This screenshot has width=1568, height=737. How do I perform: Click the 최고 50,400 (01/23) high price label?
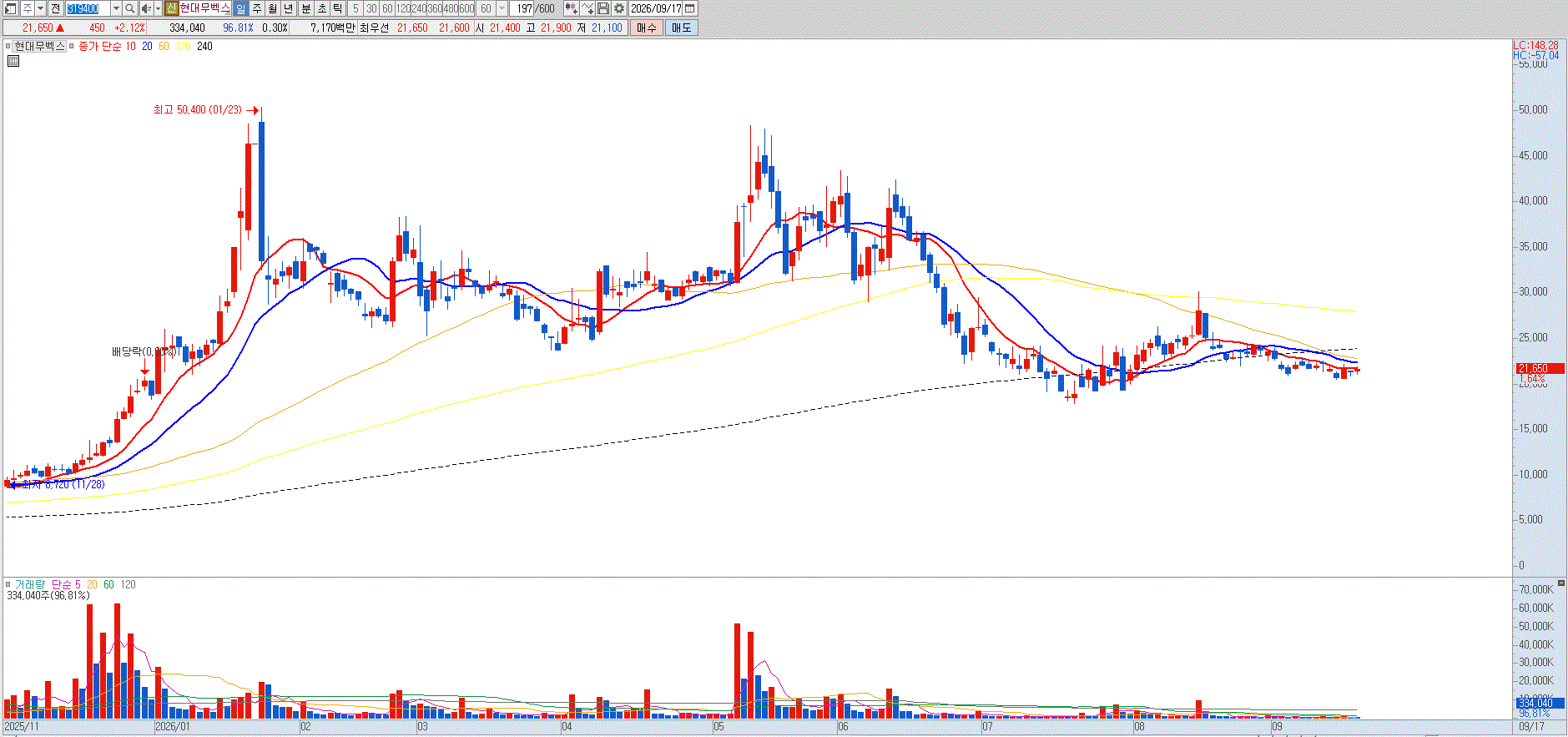pyautogui.click(x=198, y=110)
